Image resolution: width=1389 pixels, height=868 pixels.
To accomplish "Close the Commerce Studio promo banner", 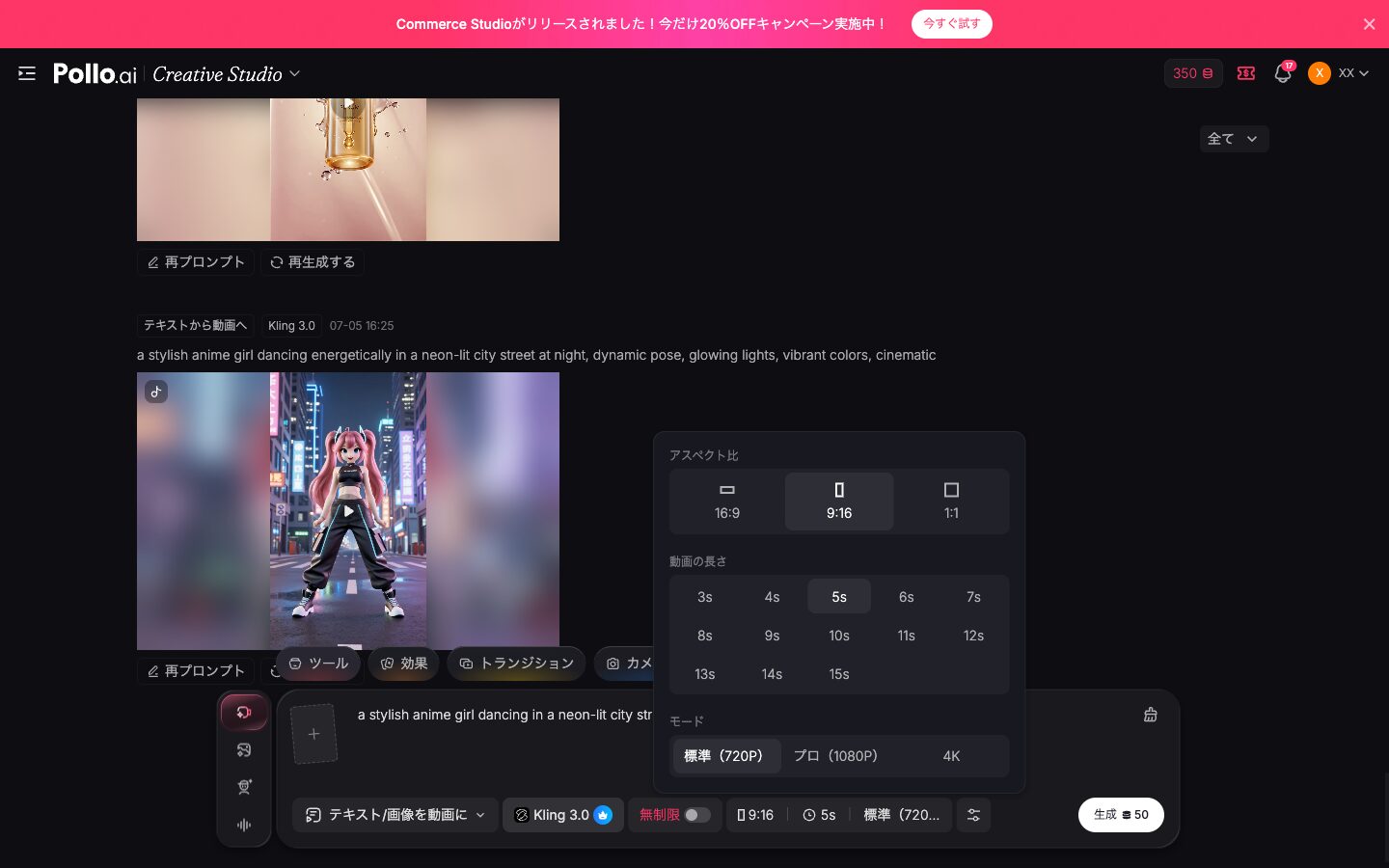I will (1369, 24).
